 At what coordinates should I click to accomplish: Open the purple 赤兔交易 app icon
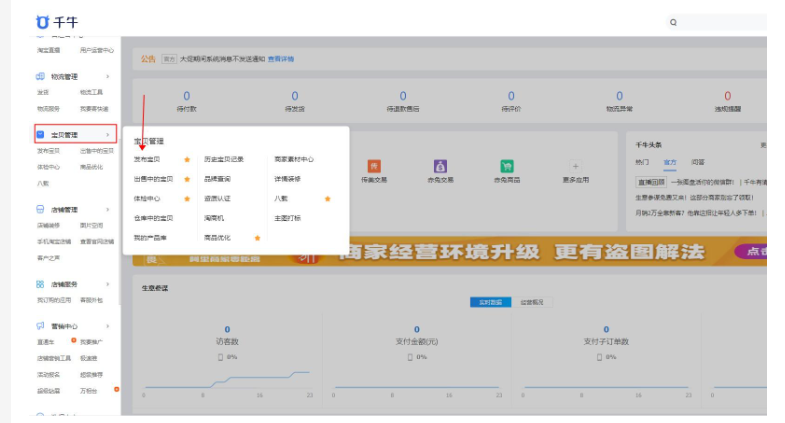440,166
